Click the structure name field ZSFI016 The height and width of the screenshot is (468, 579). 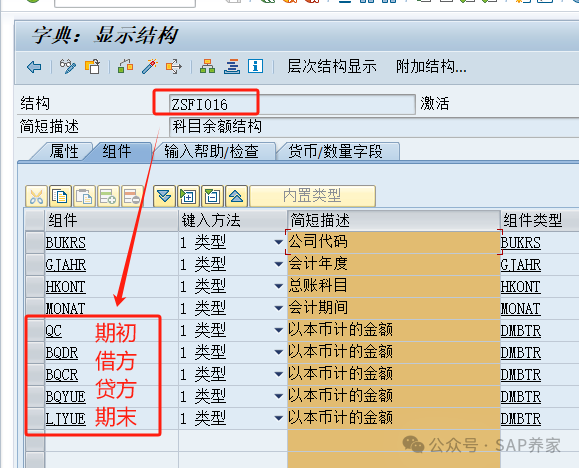coord(292,105)
